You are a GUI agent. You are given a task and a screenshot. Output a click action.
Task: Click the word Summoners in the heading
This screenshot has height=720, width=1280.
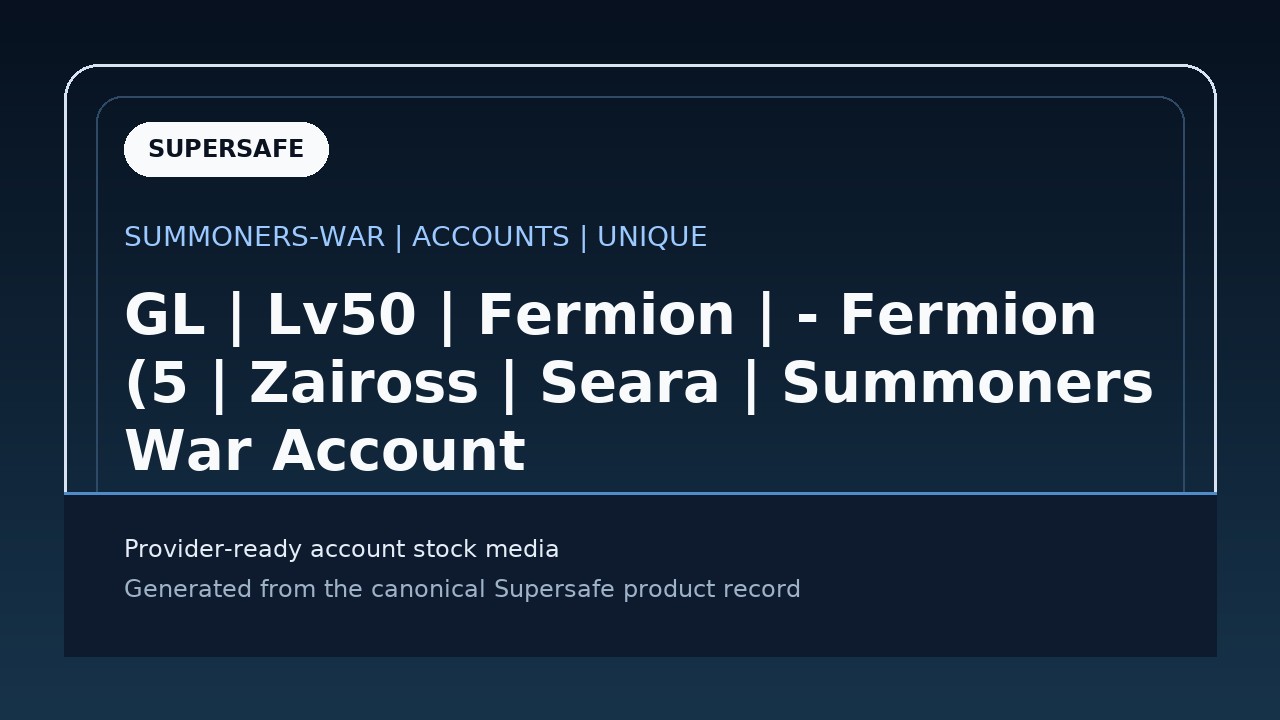click(967, 384)
